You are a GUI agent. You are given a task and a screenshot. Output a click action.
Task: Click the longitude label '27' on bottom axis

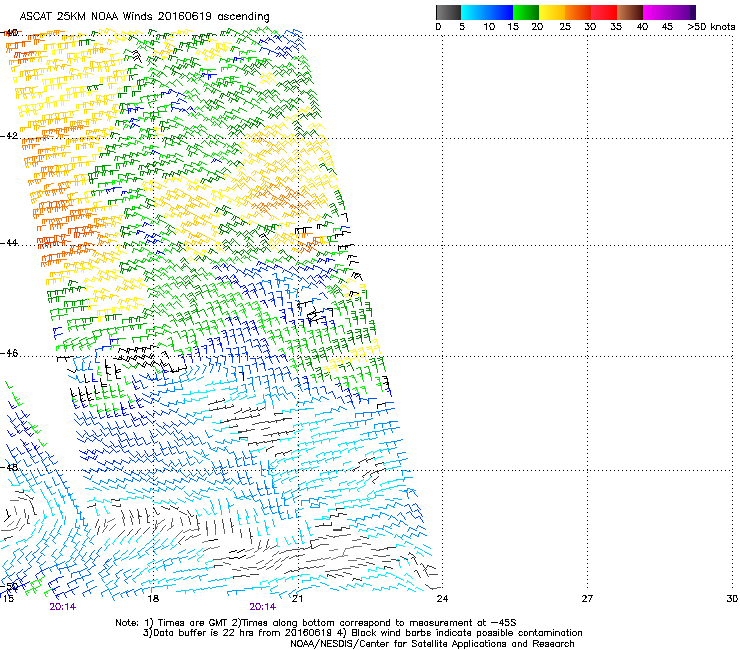(587, 599)
